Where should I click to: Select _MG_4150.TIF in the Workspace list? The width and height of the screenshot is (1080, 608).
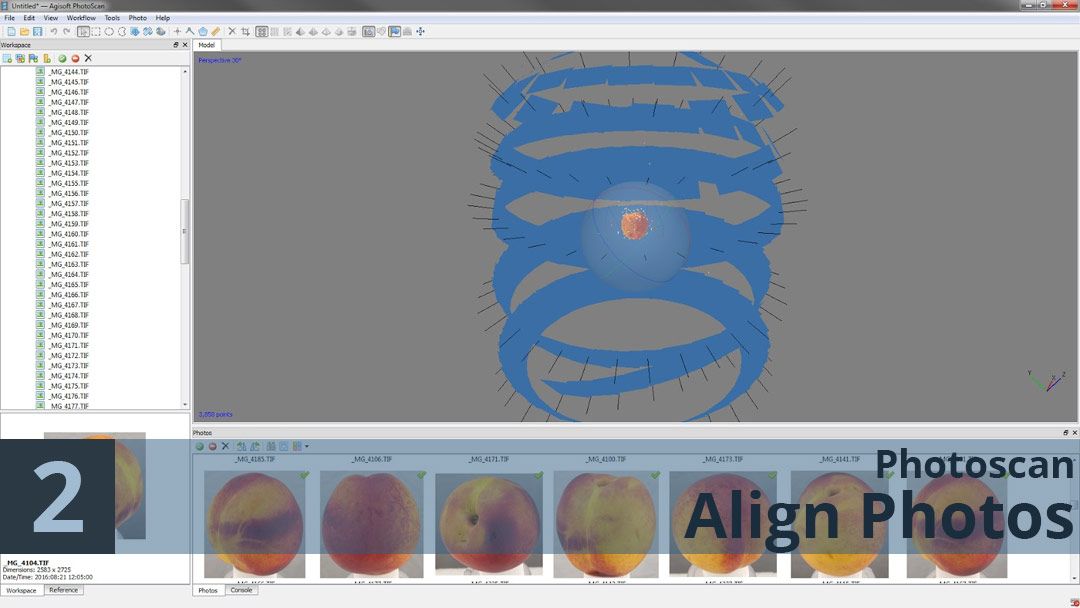[x=69, y=133]
